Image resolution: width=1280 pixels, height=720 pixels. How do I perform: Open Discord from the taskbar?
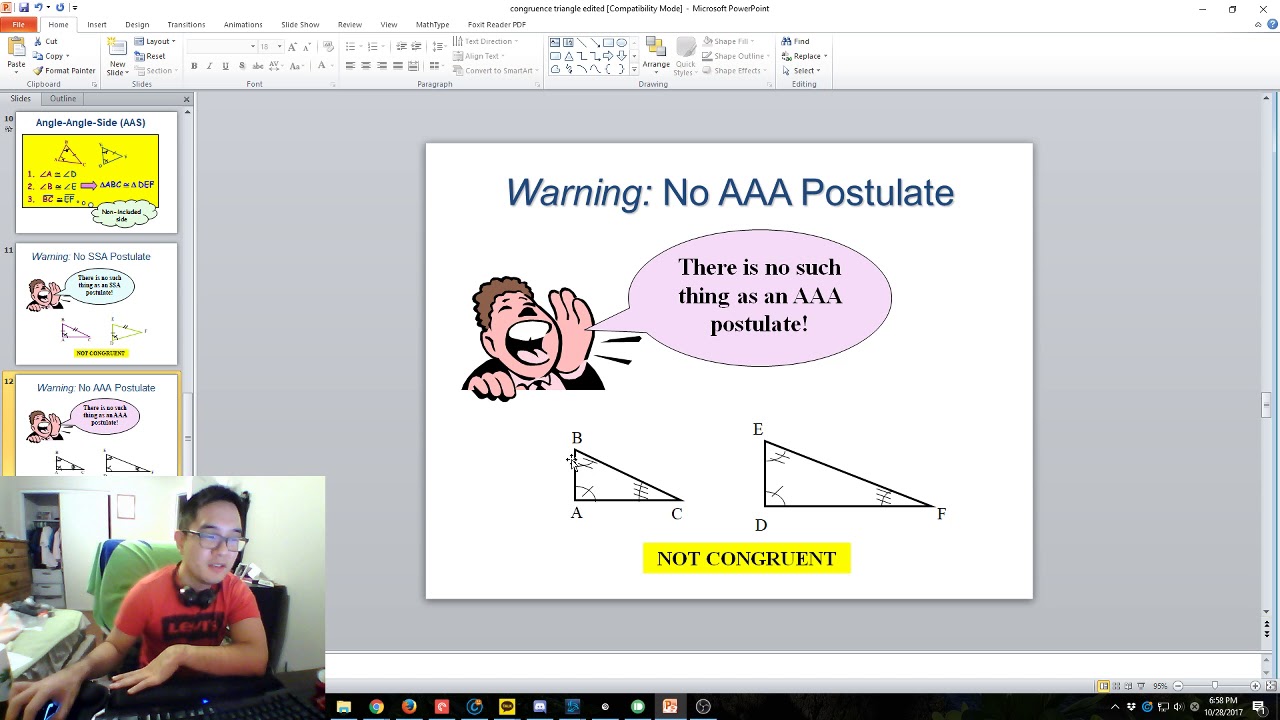(540, 707)
